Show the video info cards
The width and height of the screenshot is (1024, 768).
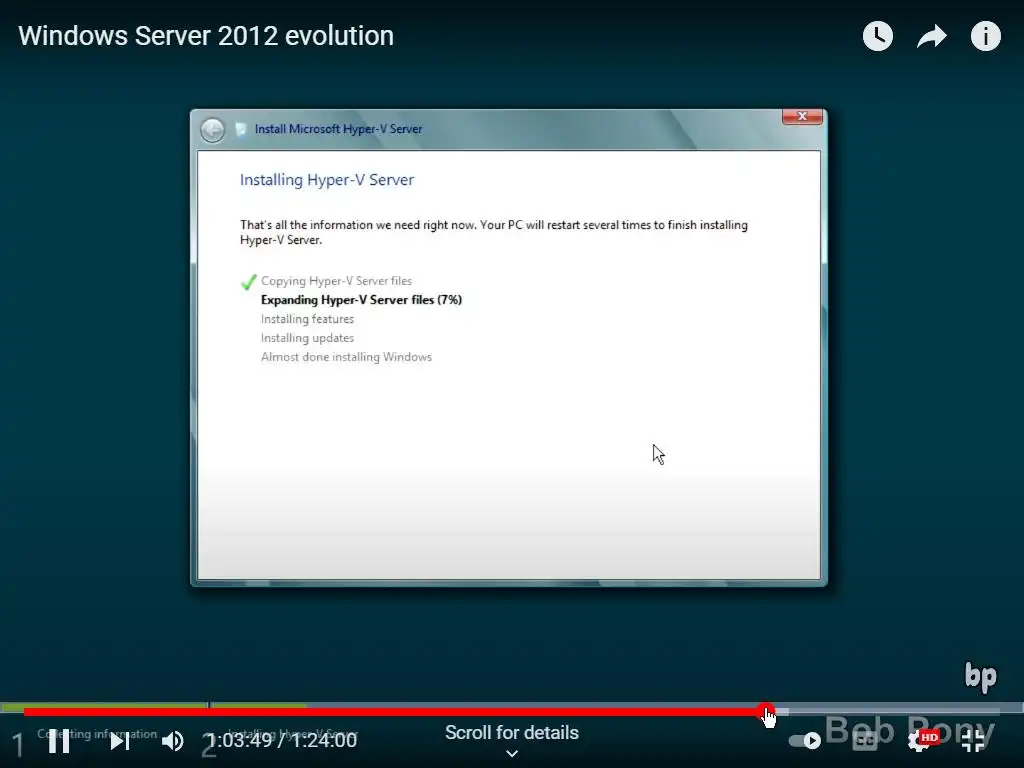(x=985, y=36)
